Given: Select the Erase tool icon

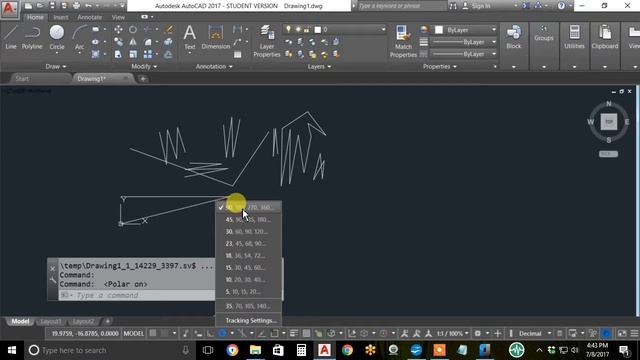Looking at the screenshot, I should pyautogui.click(x=168, y=29).
